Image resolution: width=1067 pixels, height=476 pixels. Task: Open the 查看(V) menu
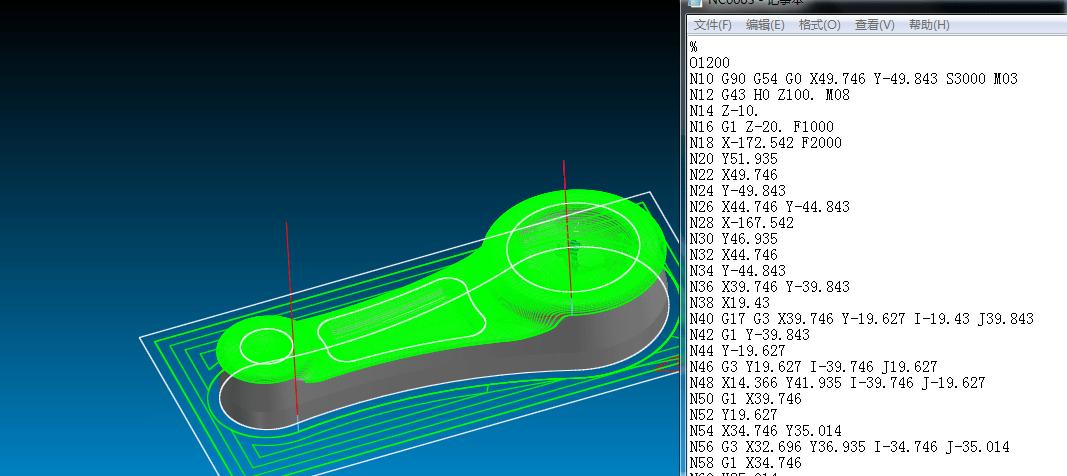tap(874, 25)
